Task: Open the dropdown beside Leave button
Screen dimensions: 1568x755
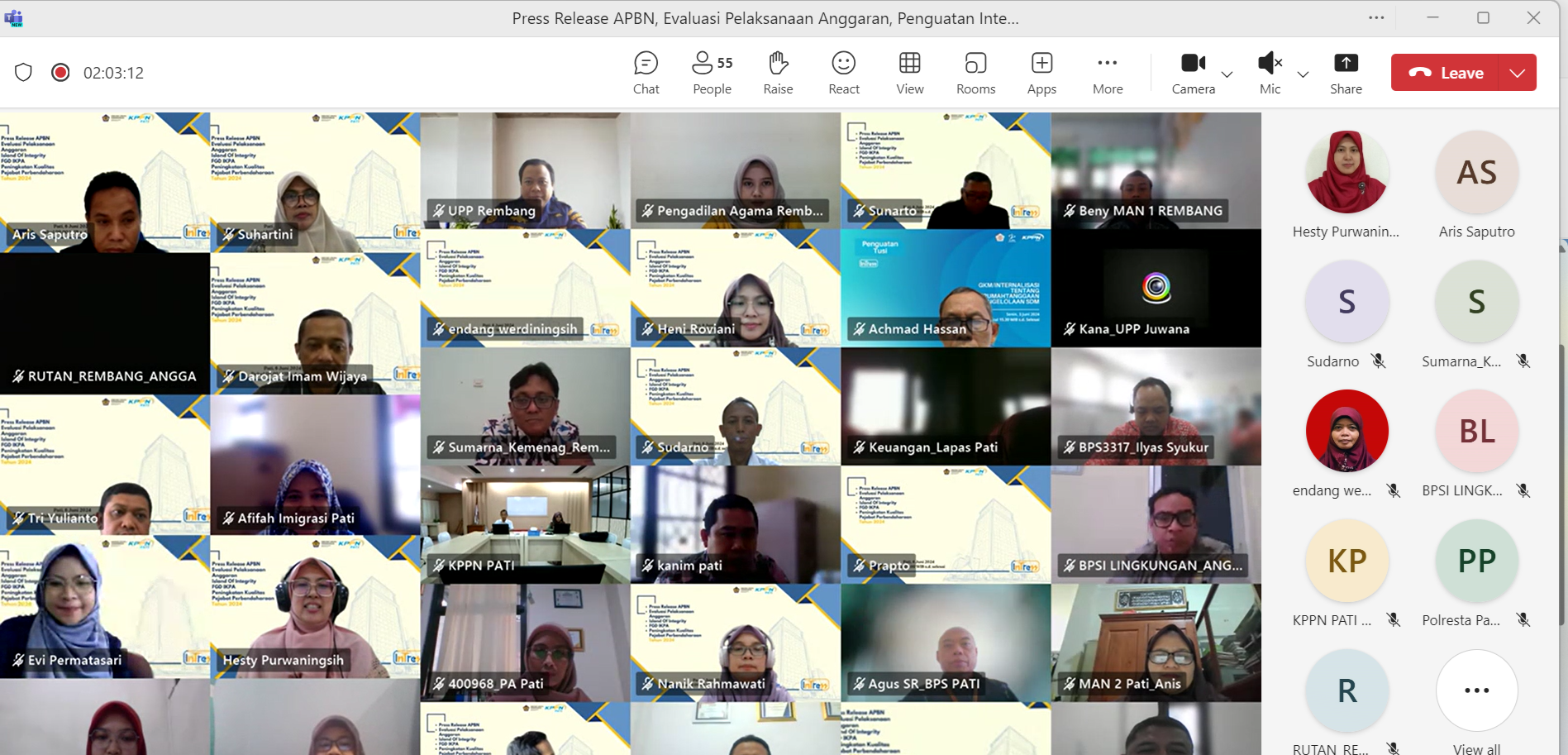Action: (1518, 73)
